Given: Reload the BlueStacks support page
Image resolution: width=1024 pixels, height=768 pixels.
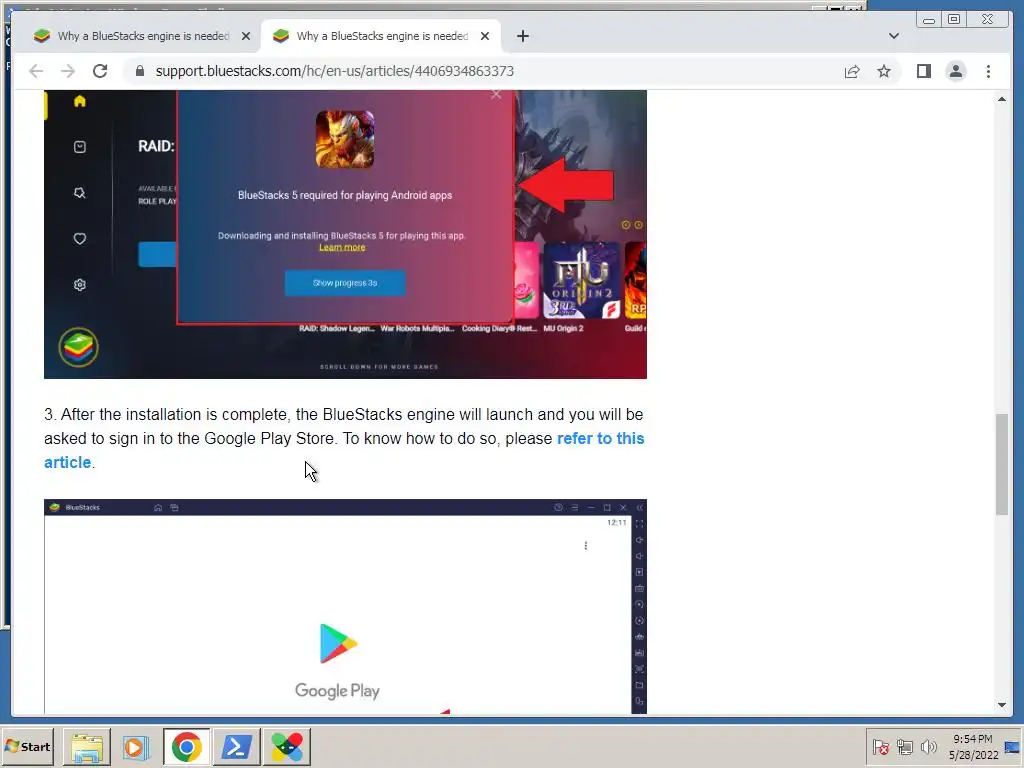Looking at the screenshot, I should click(x=100, y=71).
